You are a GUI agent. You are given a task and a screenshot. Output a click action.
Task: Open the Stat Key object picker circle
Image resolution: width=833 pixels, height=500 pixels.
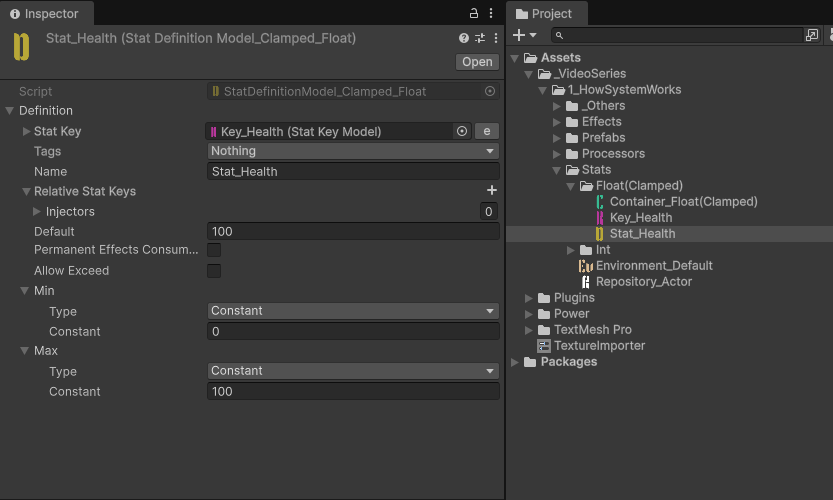[x=462, y=131]
